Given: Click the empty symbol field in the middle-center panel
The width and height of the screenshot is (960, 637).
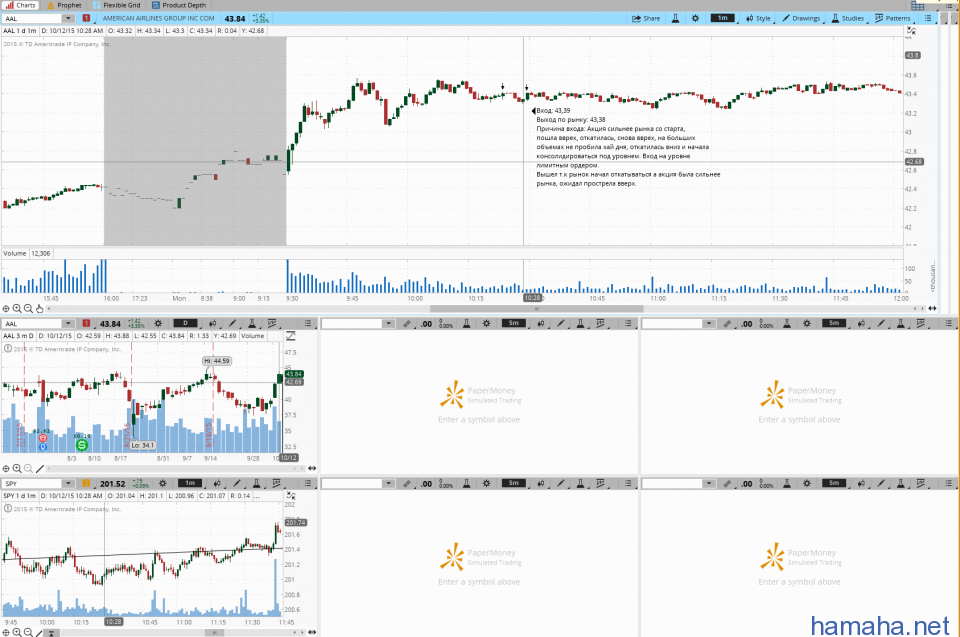Looking at the screenshot, I should (352, 323).
